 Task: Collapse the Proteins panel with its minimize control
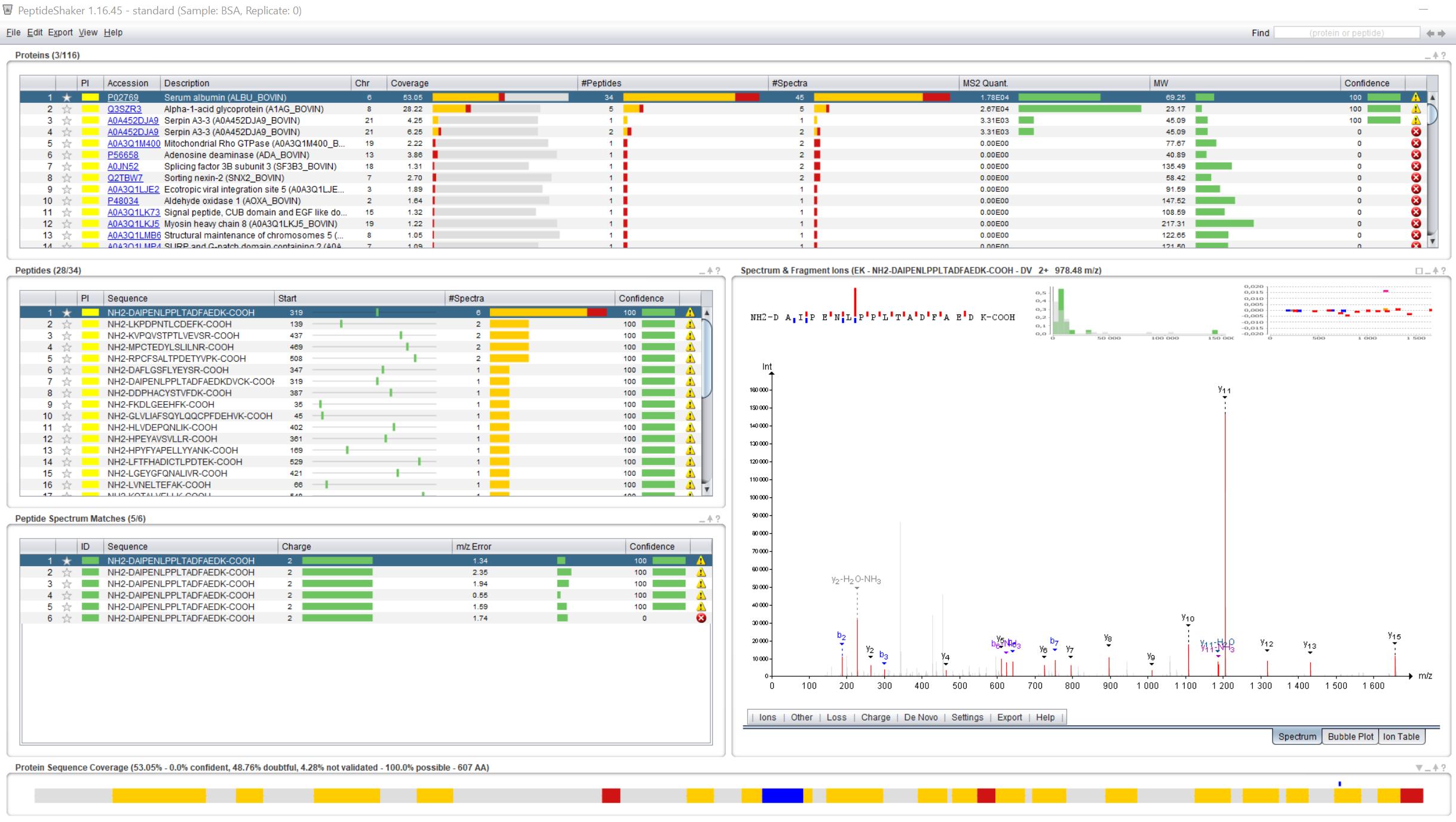pyautogui.click(x=1427, y=54)
